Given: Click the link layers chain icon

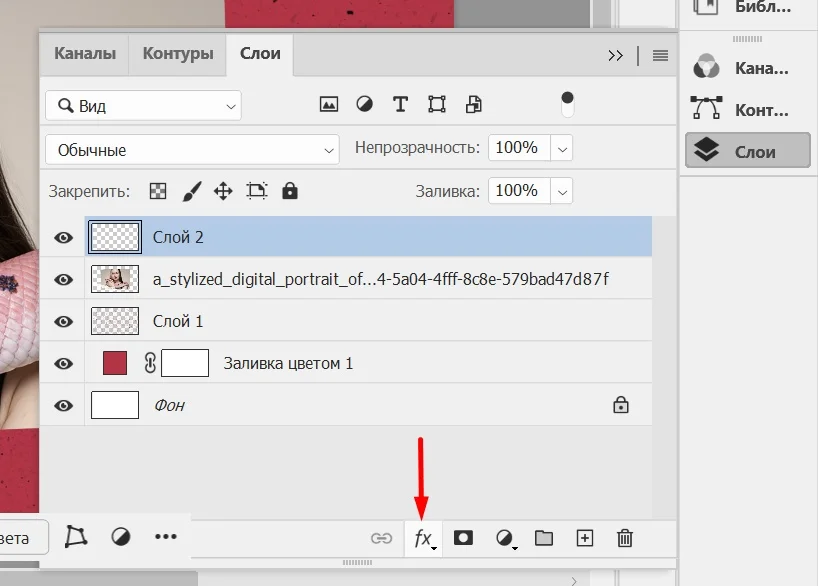Looking at the screenshot, I should [x=381, y=538].
